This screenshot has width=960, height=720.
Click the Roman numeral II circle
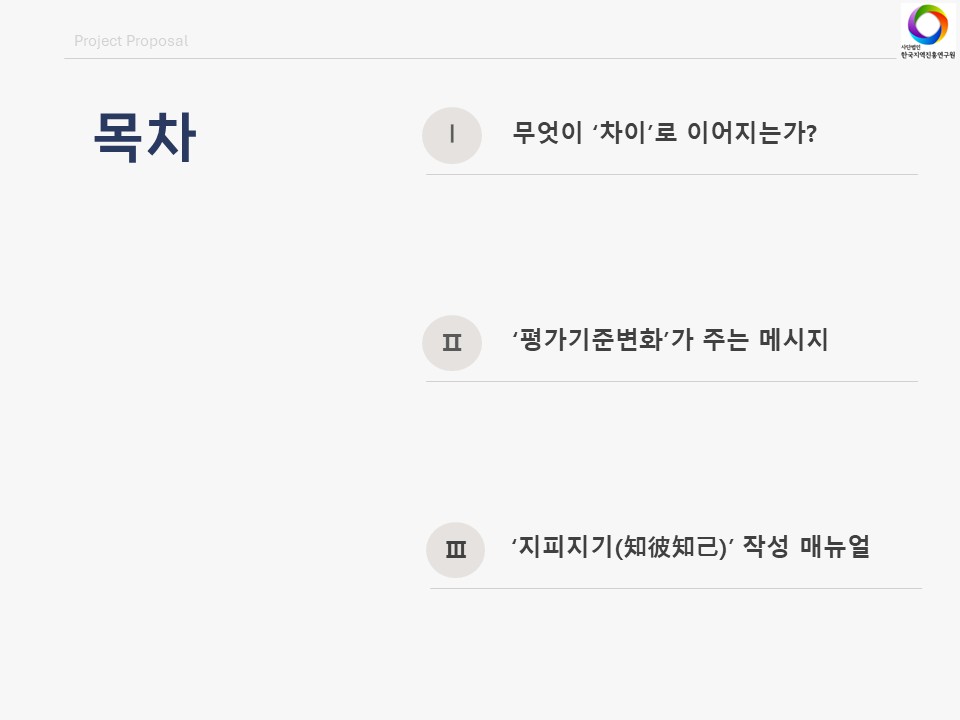click(x=452, y=342)
